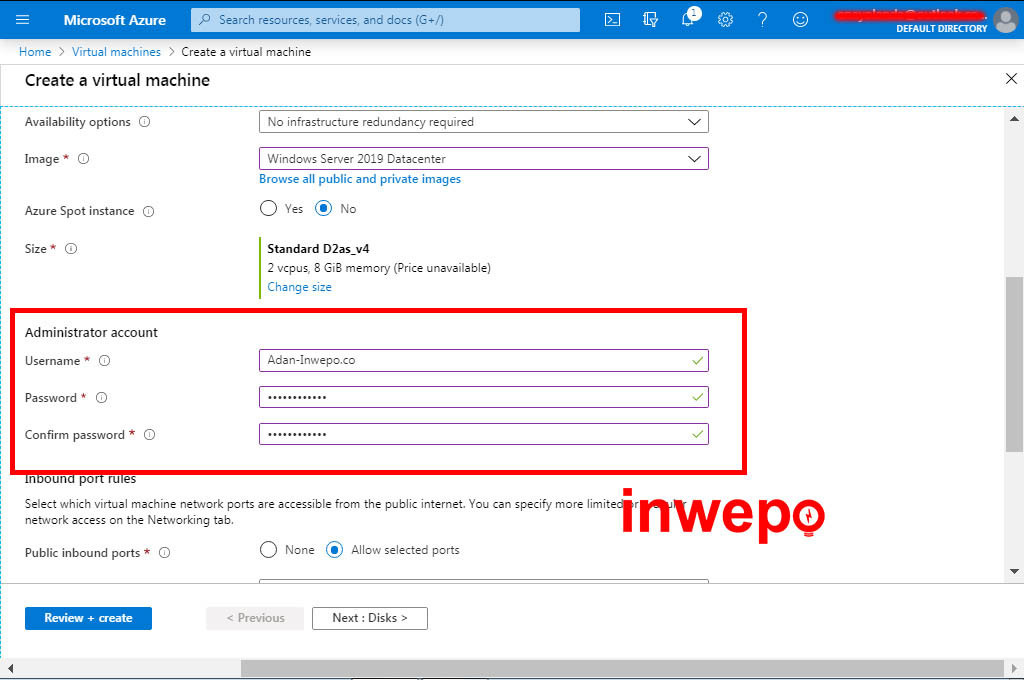Show info tooltip for Availability options
1024x680 pixels.
[145, 121]
